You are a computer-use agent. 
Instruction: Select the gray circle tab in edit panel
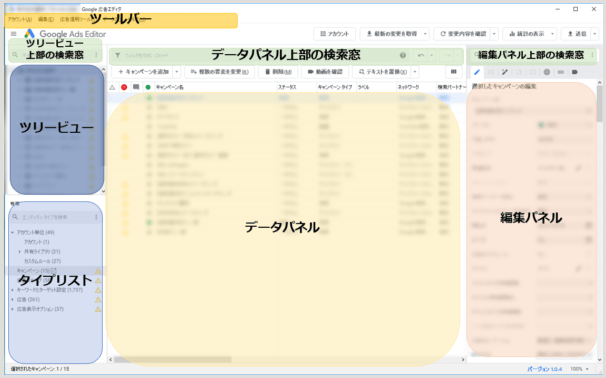546,72
